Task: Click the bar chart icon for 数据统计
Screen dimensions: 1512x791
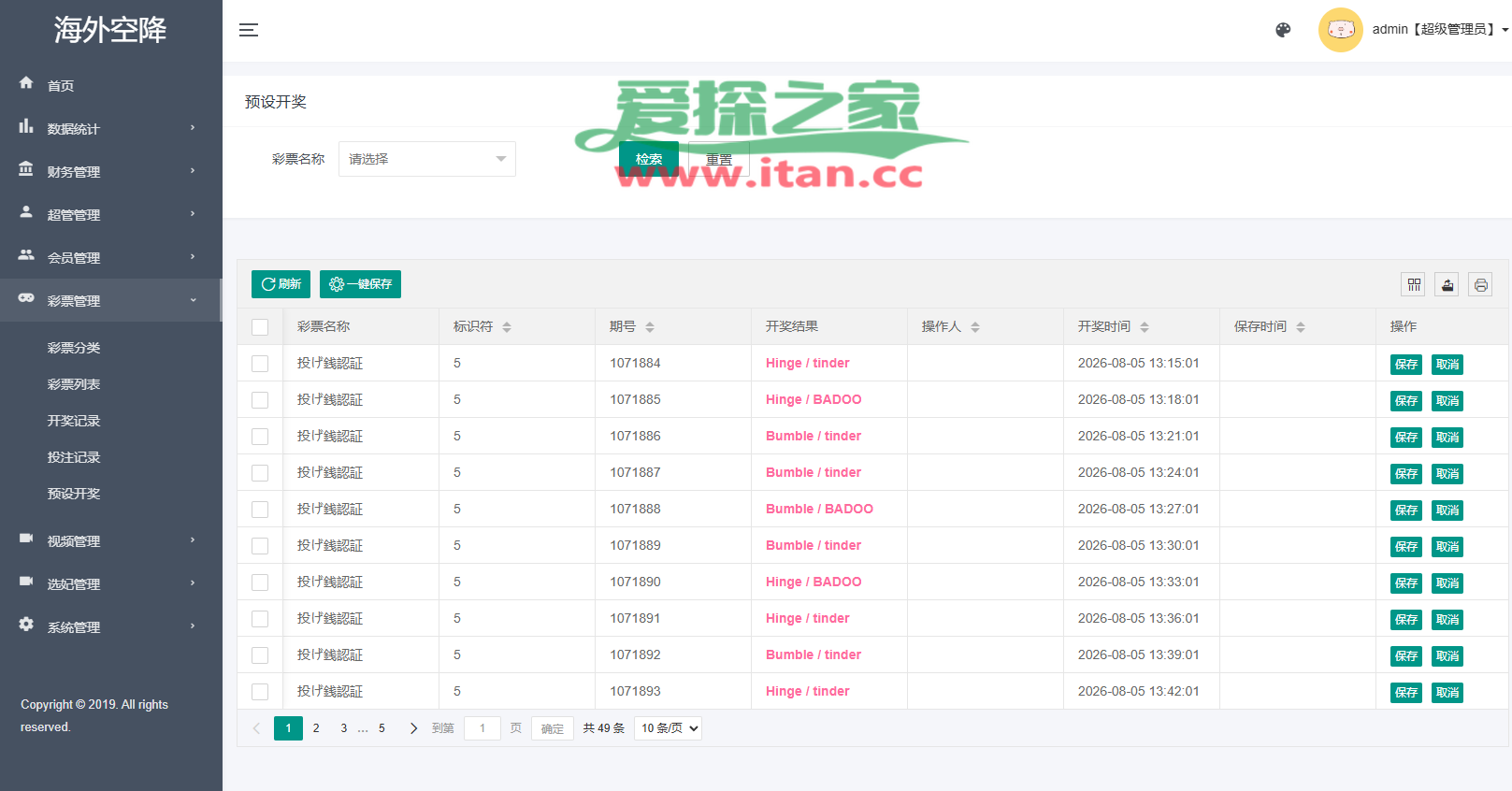Action: tap(26, 126)
